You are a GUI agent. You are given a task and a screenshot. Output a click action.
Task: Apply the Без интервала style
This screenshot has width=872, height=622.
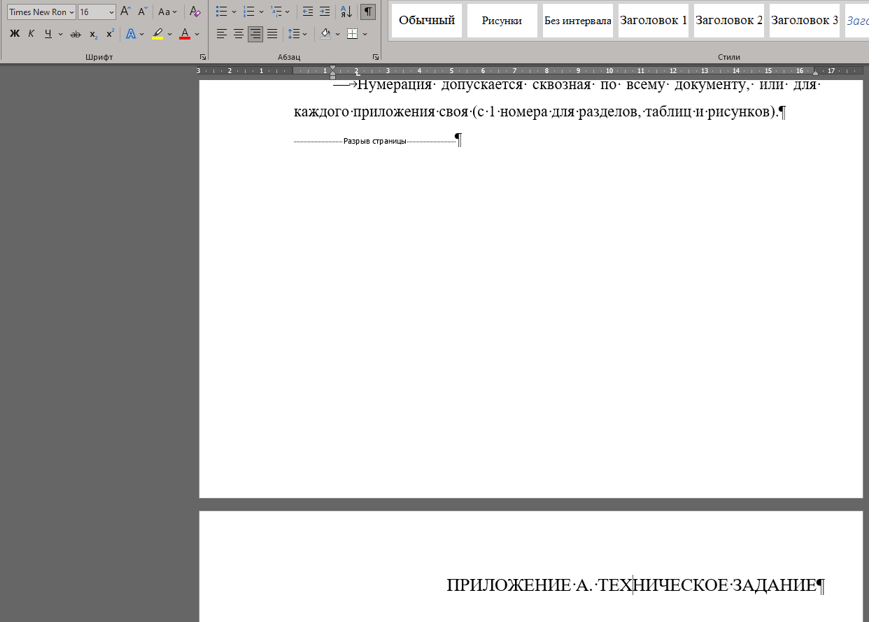pyautogui.click(x=577, y=20)
